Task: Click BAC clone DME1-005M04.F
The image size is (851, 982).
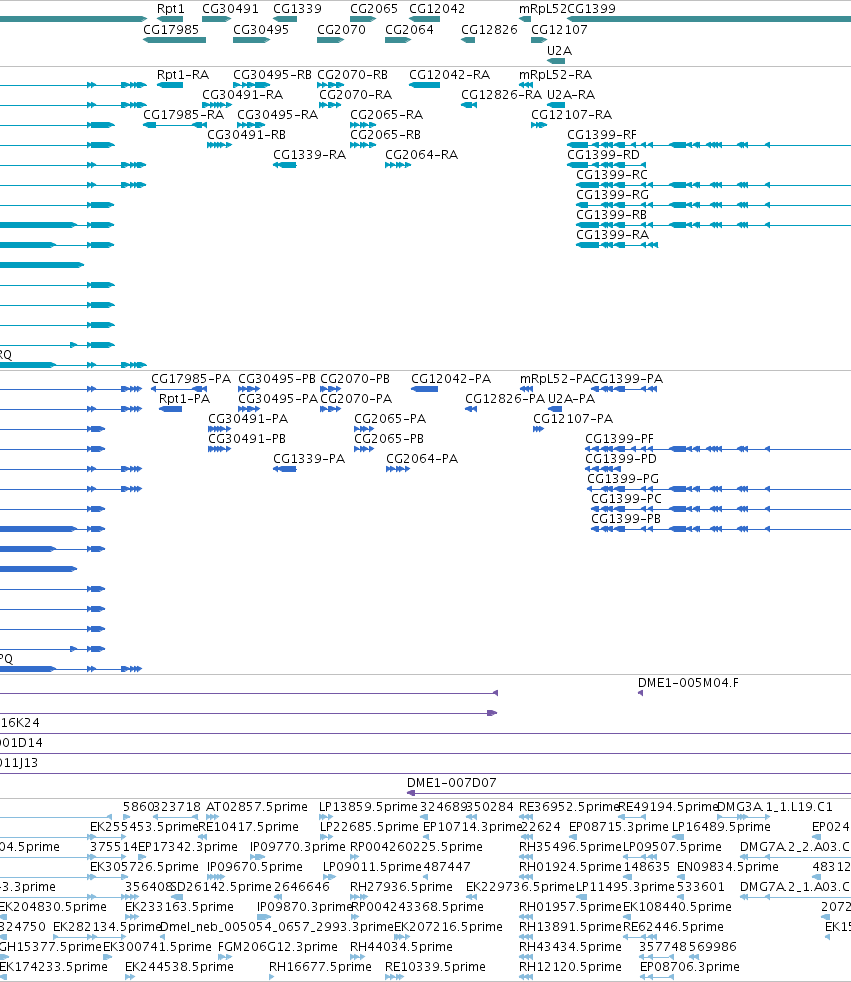Action: 688,683
